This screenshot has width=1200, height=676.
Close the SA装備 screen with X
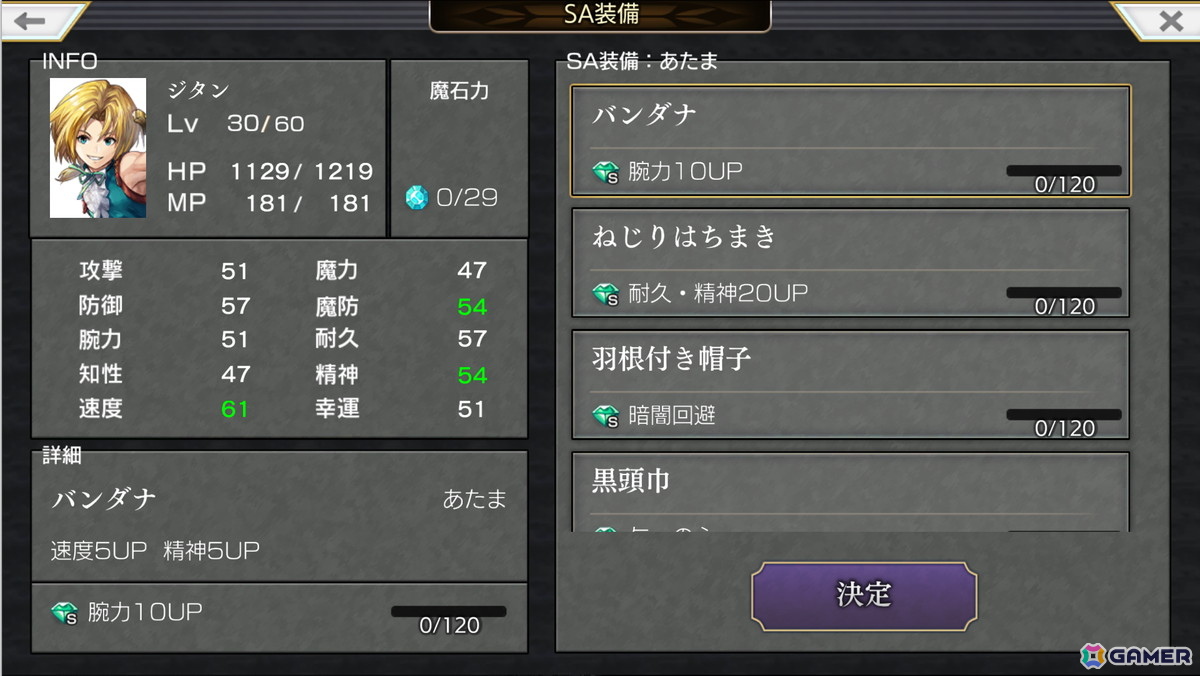(1165, 20)
